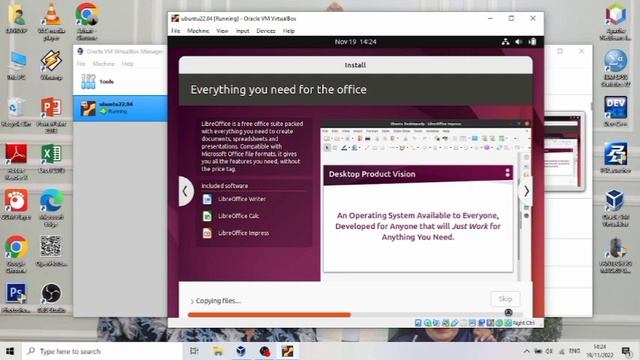The height and width of the screenshot is (360, 640).
Task: Switch to ubuntu22.04 VM taskbar icon
Action: point(288,351)
